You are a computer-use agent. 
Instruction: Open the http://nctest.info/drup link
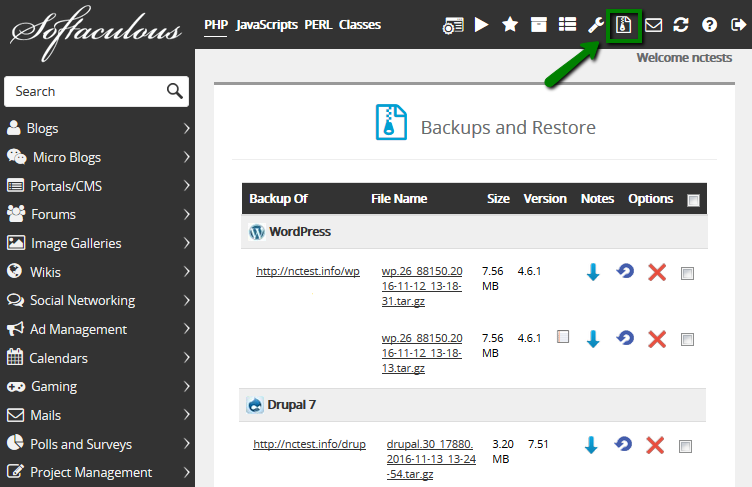coord(309,444)
